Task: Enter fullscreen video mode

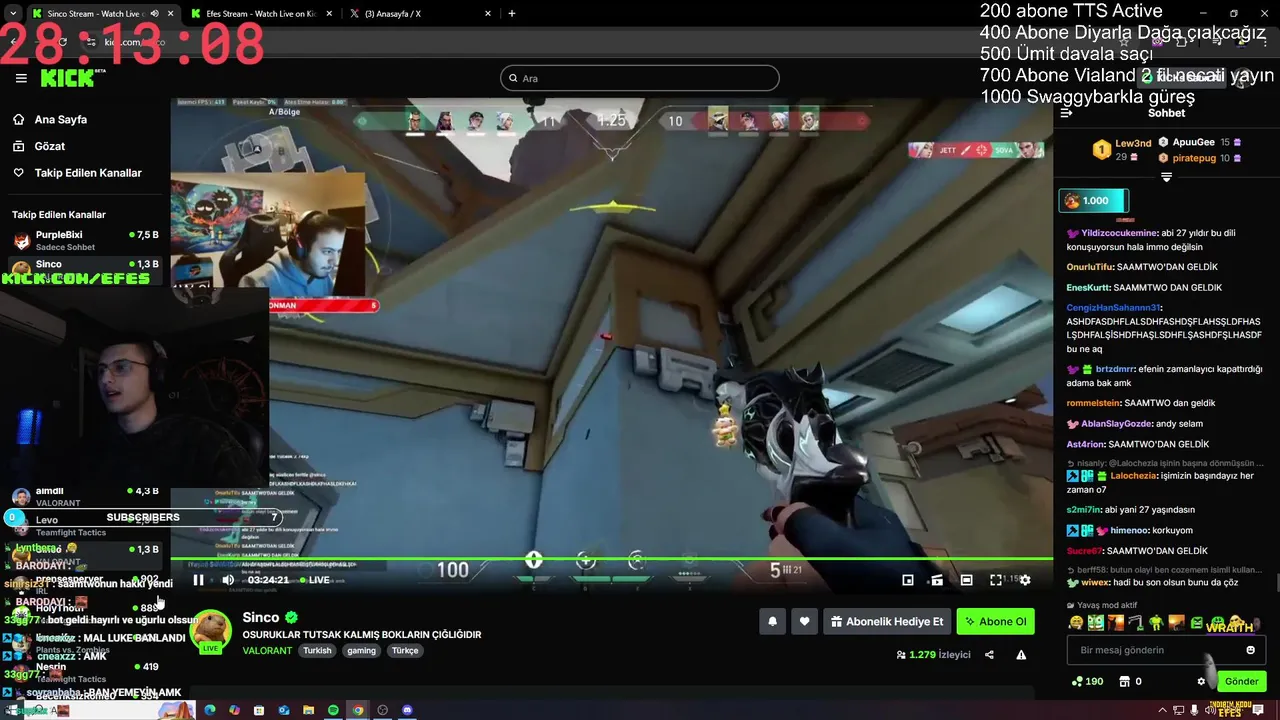Action: [996, 580]
